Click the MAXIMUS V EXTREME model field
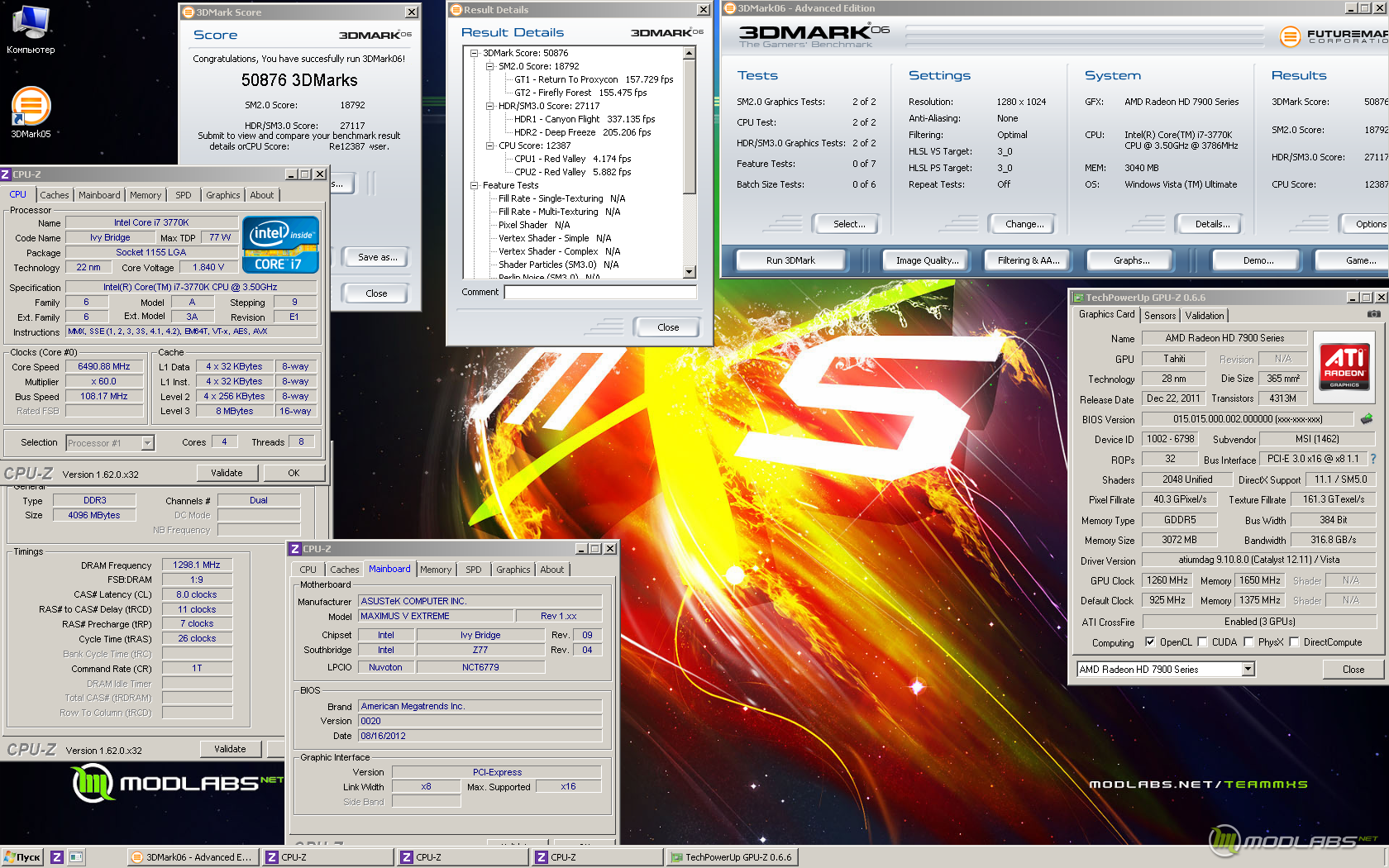 point(436,616)
